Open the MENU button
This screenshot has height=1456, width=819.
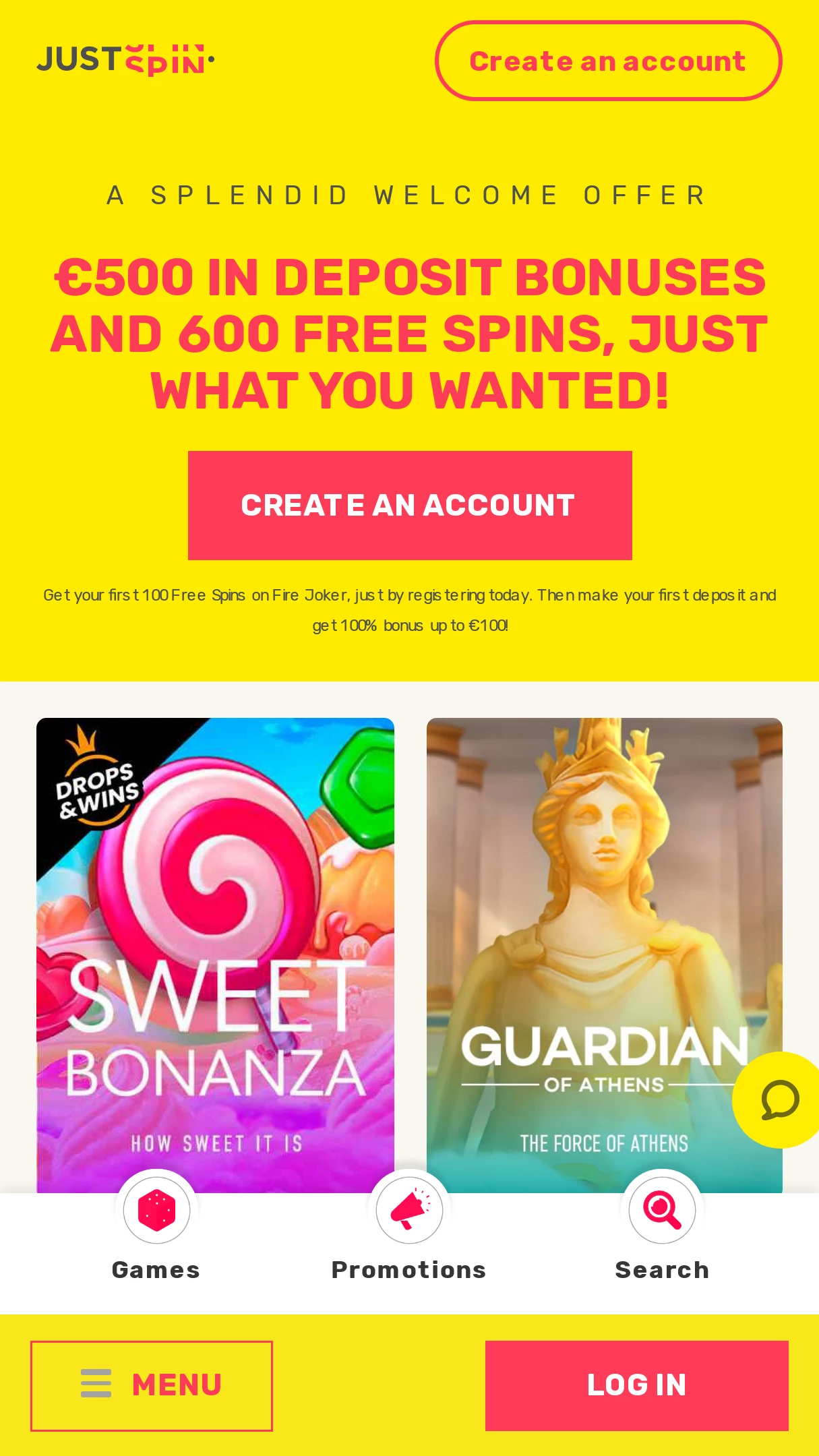[152, 1385]
